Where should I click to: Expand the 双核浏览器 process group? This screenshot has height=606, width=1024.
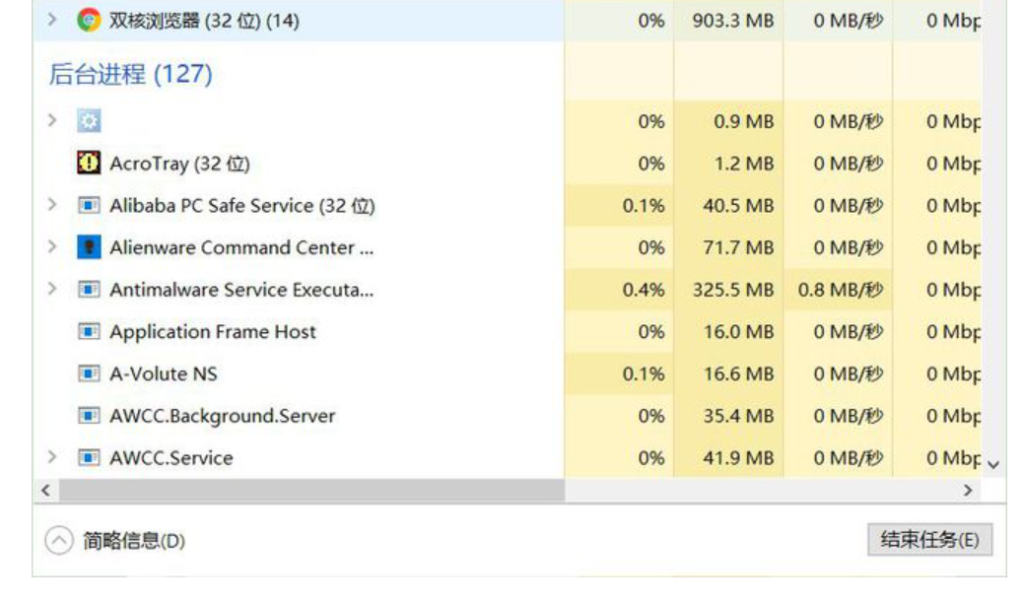pyautogui.click(x=52, y=20)
